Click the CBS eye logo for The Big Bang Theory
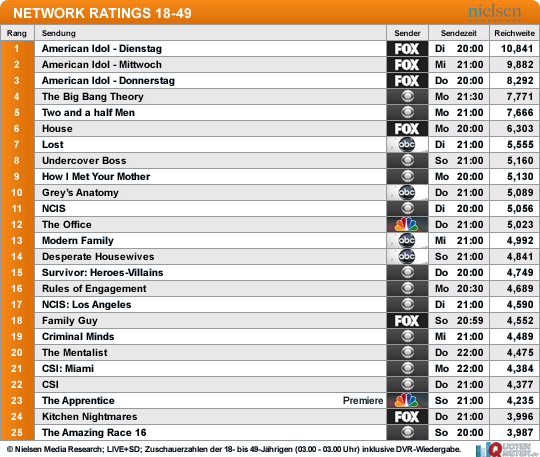The width and height of the screenshot is (540, 457). coord(407,96)
